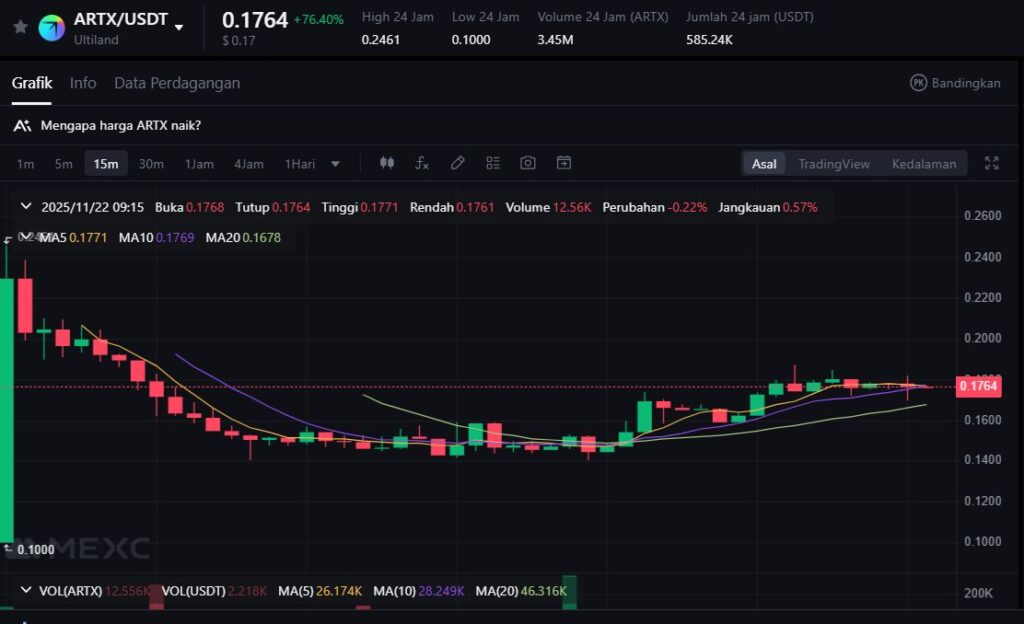The height and width of the screenshot is (624, 1024).
Task: Add ARTX/USDT to favorites with star
Action: coord(20,27)
